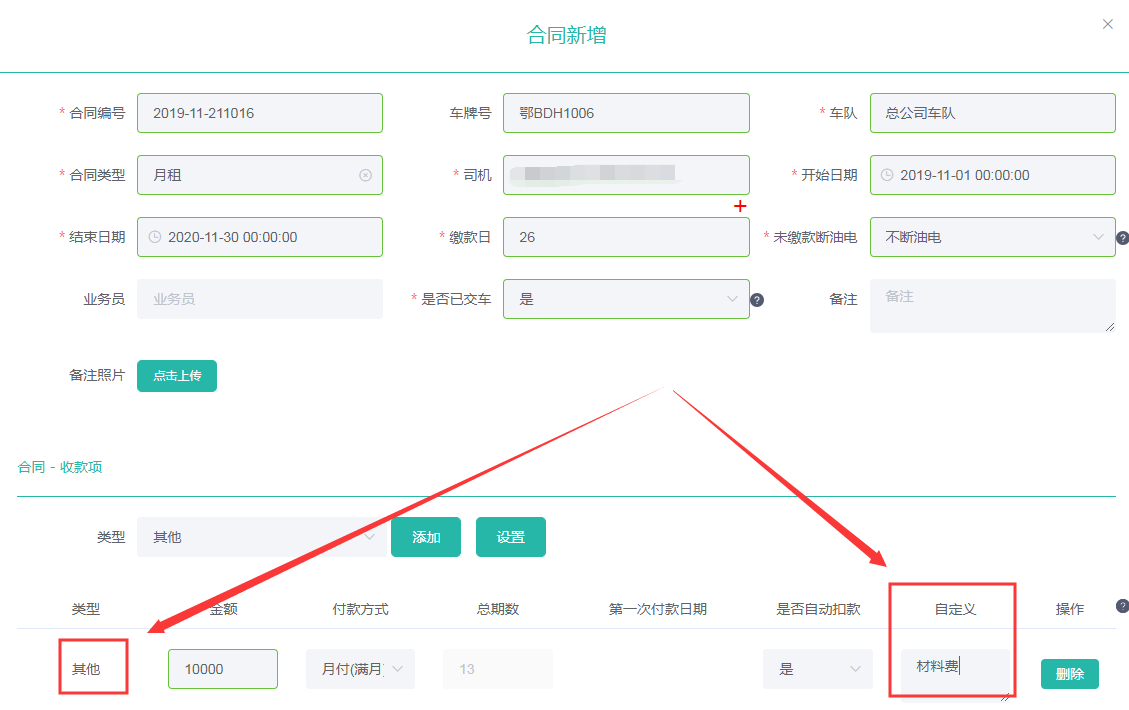The width and height of the screenshot is (1129, 710).
Task: Click the 点击上传 upload button
Action: (177, 376)
